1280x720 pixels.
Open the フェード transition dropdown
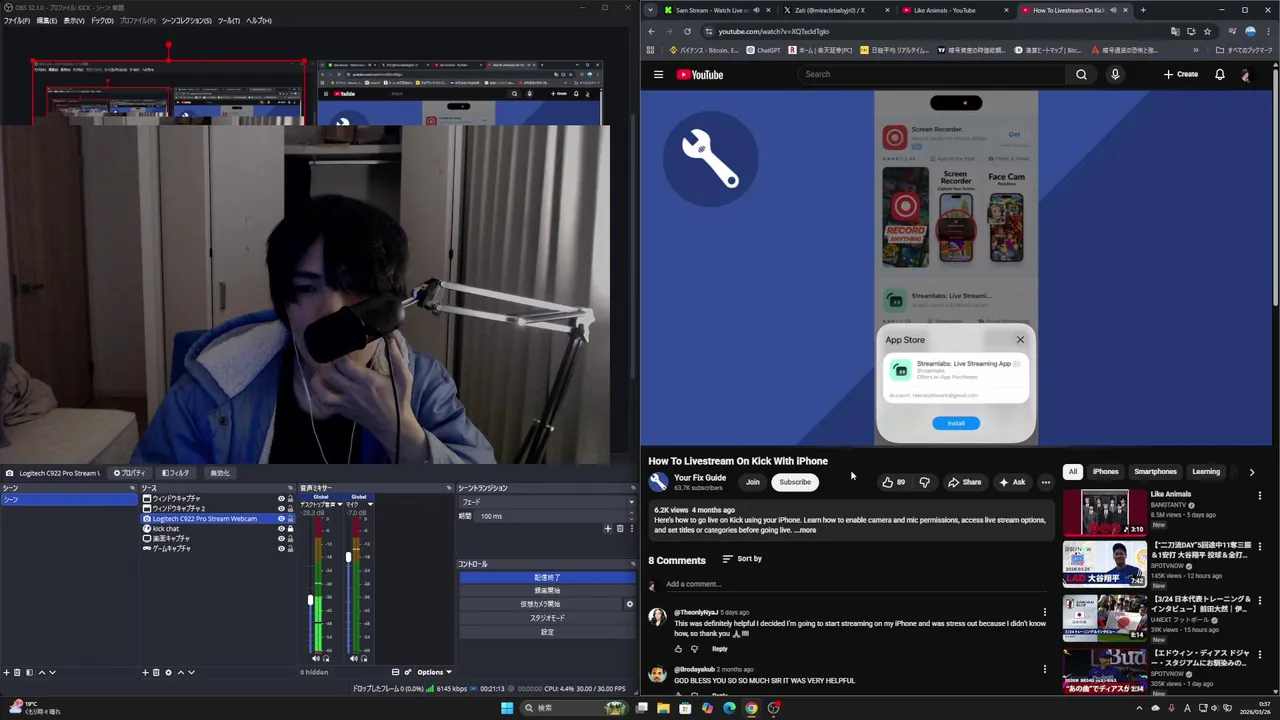(x=546, y=502)
